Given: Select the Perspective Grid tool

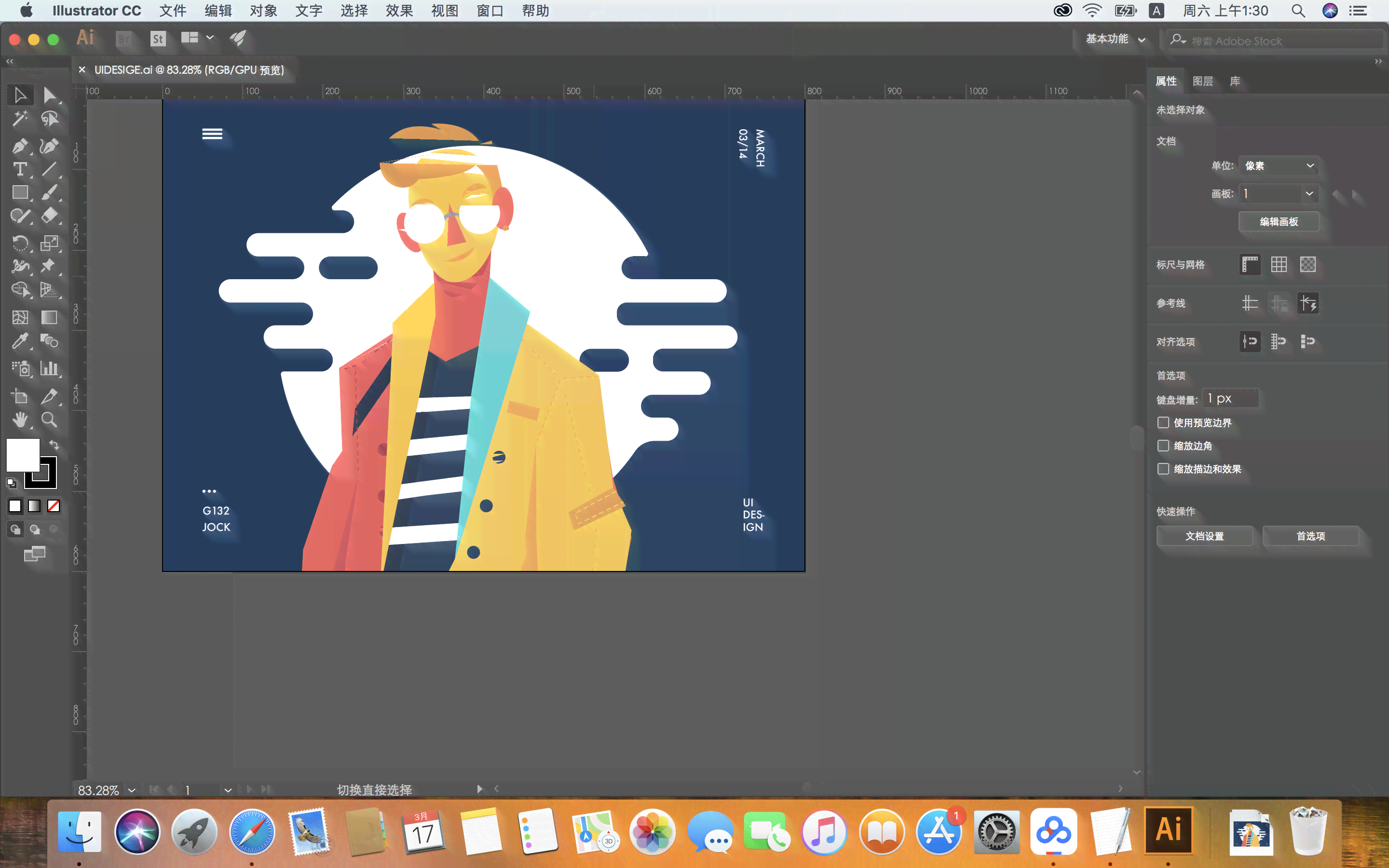Looking at the screenshot, I should [50, 289].
